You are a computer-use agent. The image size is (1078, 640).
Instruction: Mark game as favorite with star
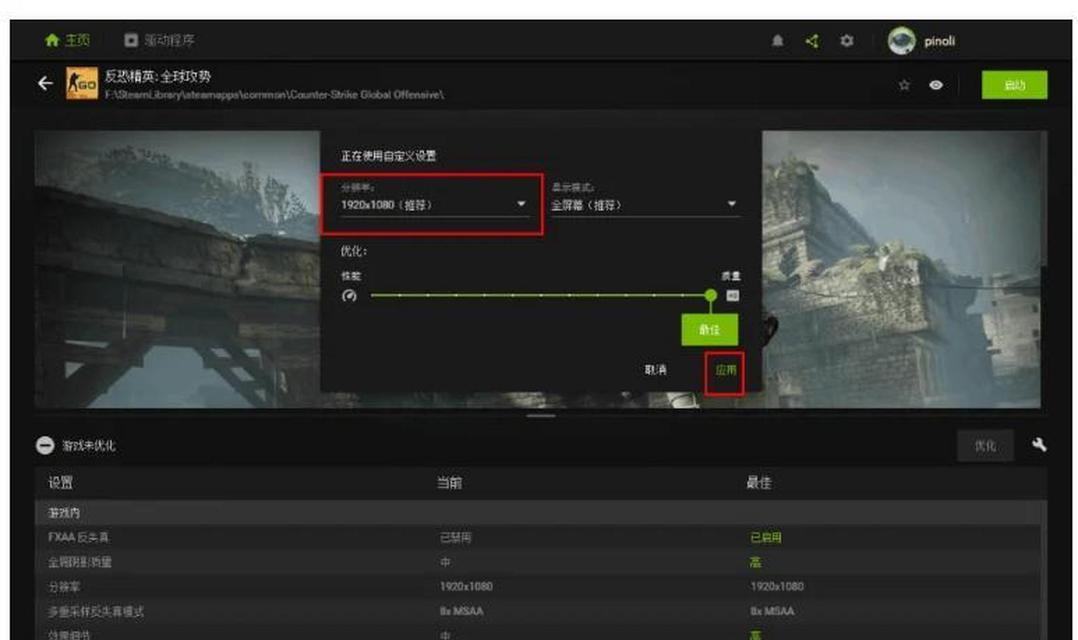point(904,85)
